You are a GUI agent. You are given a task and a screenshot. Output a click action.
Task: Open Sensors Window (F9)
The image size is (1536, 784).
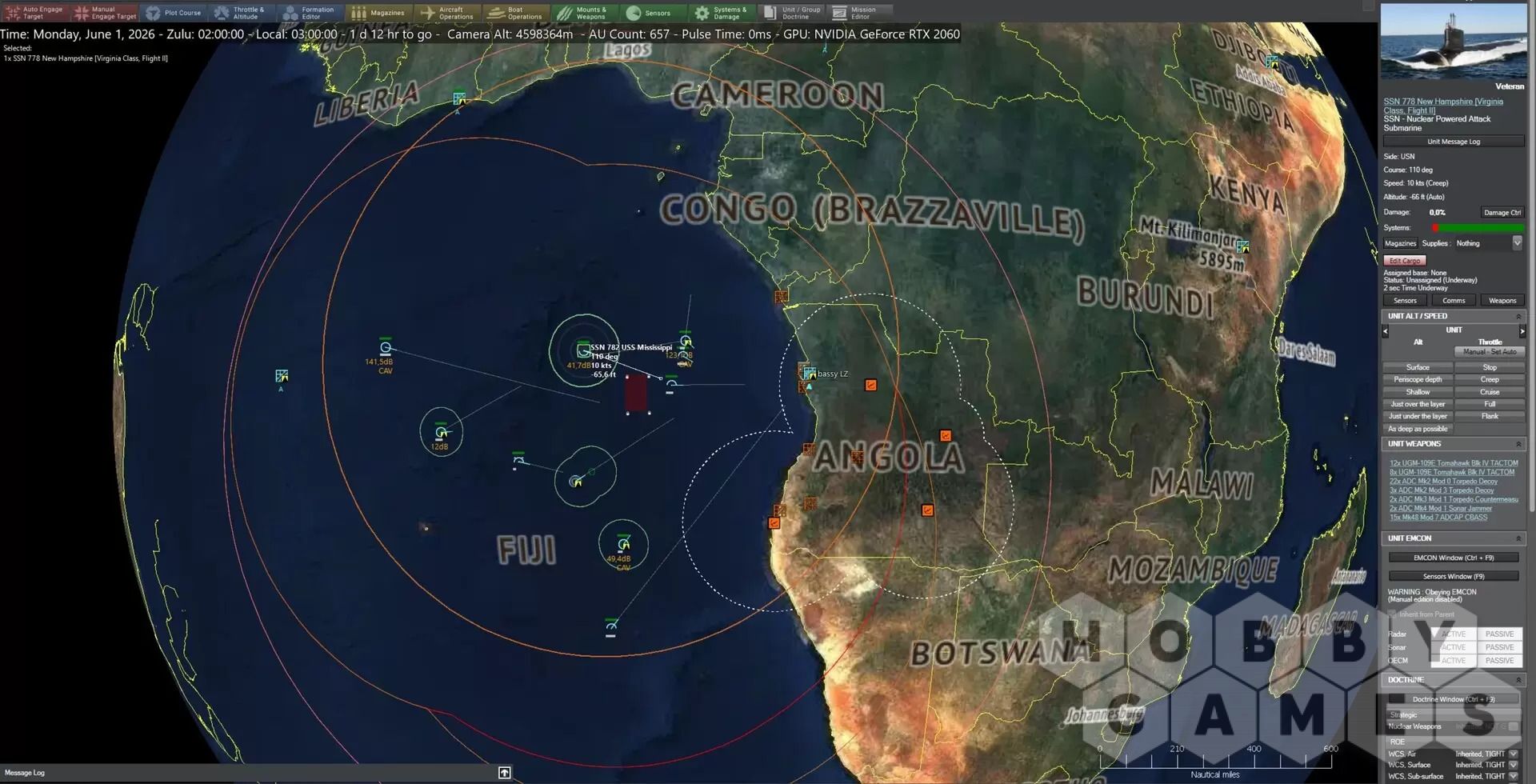coord(1453,576)
